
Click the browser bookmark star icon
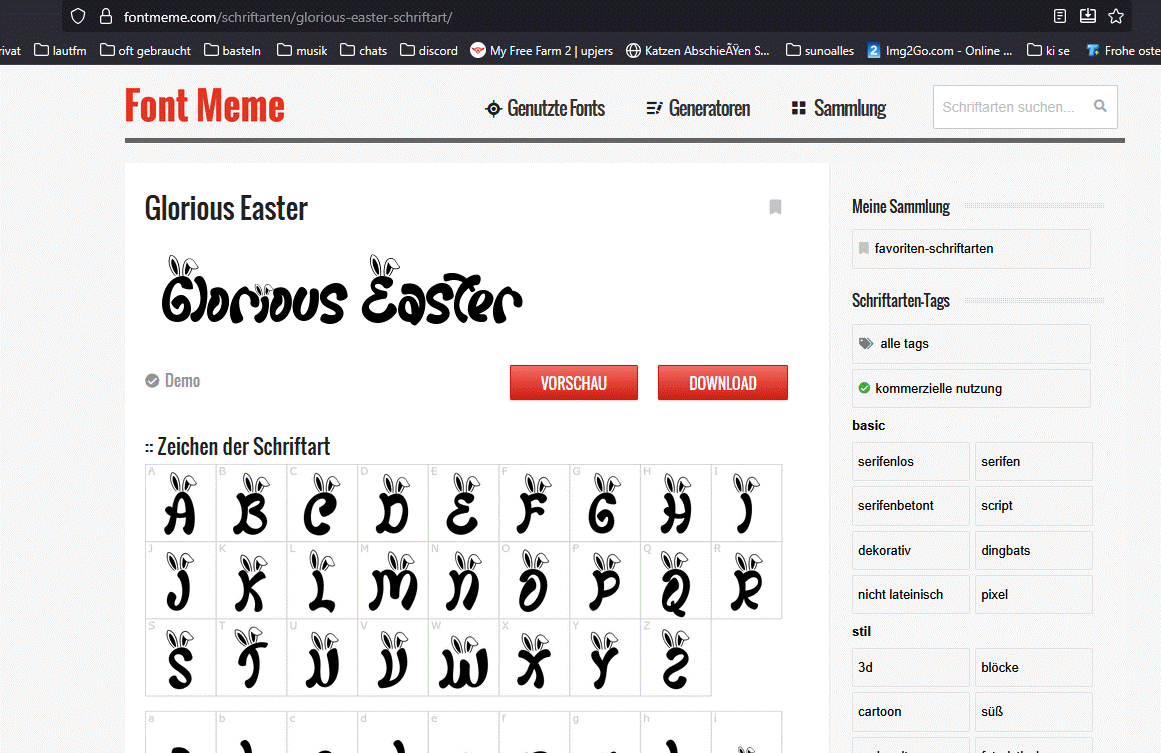1116,16
